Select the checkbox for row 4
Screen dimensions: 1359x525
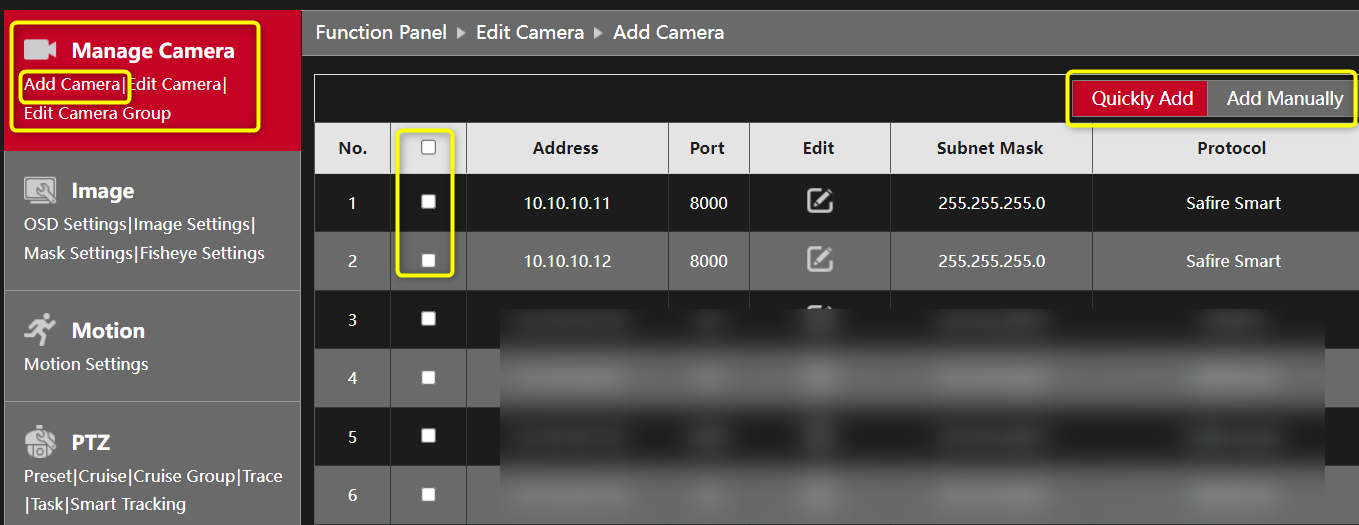(x=429, y=378)
